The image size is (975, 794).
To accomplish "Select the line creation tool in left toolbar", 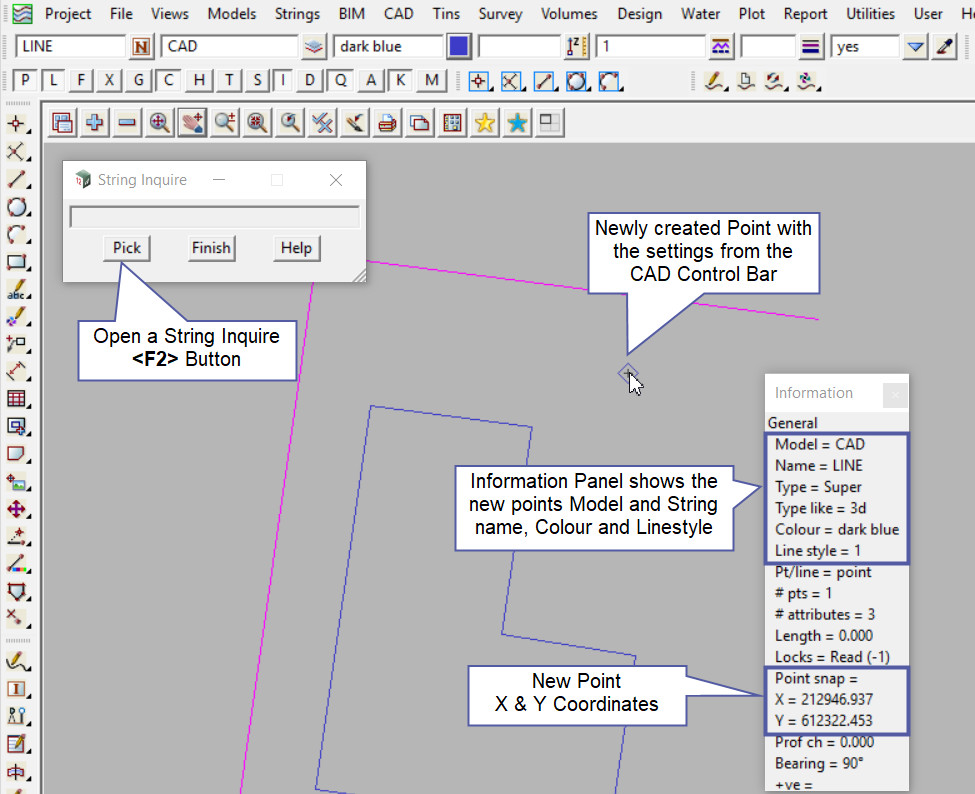I will [x=16, y=180].
